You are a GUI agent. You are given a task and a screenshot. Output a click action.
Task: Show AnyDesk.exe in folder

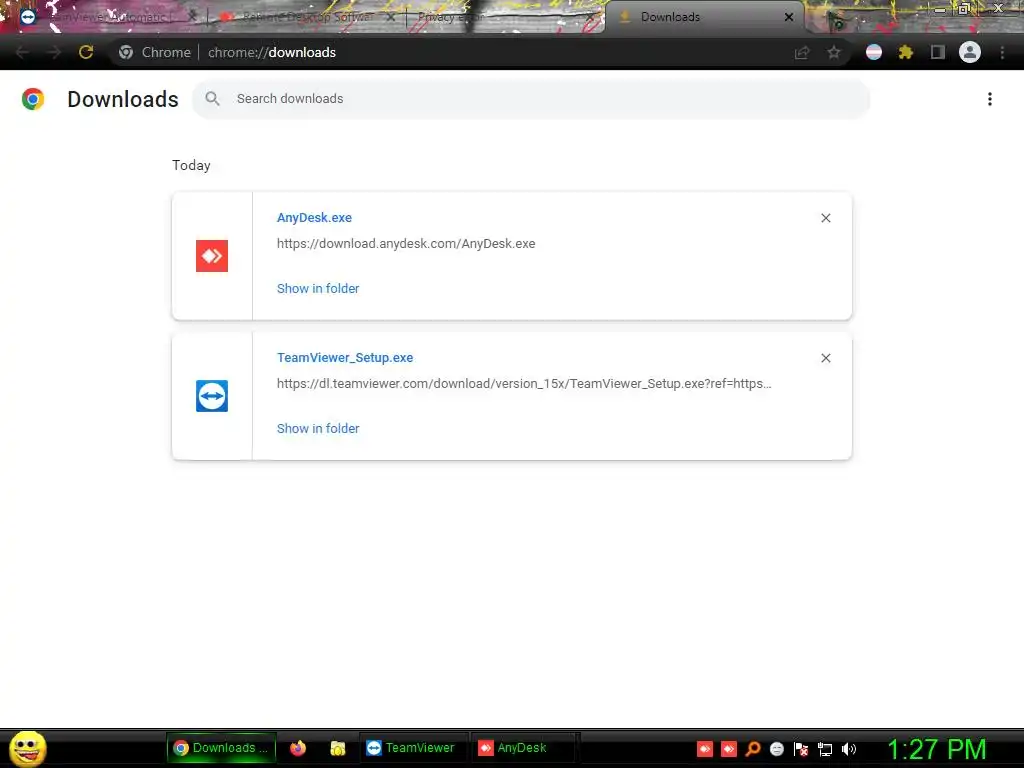tap(318, 289)
